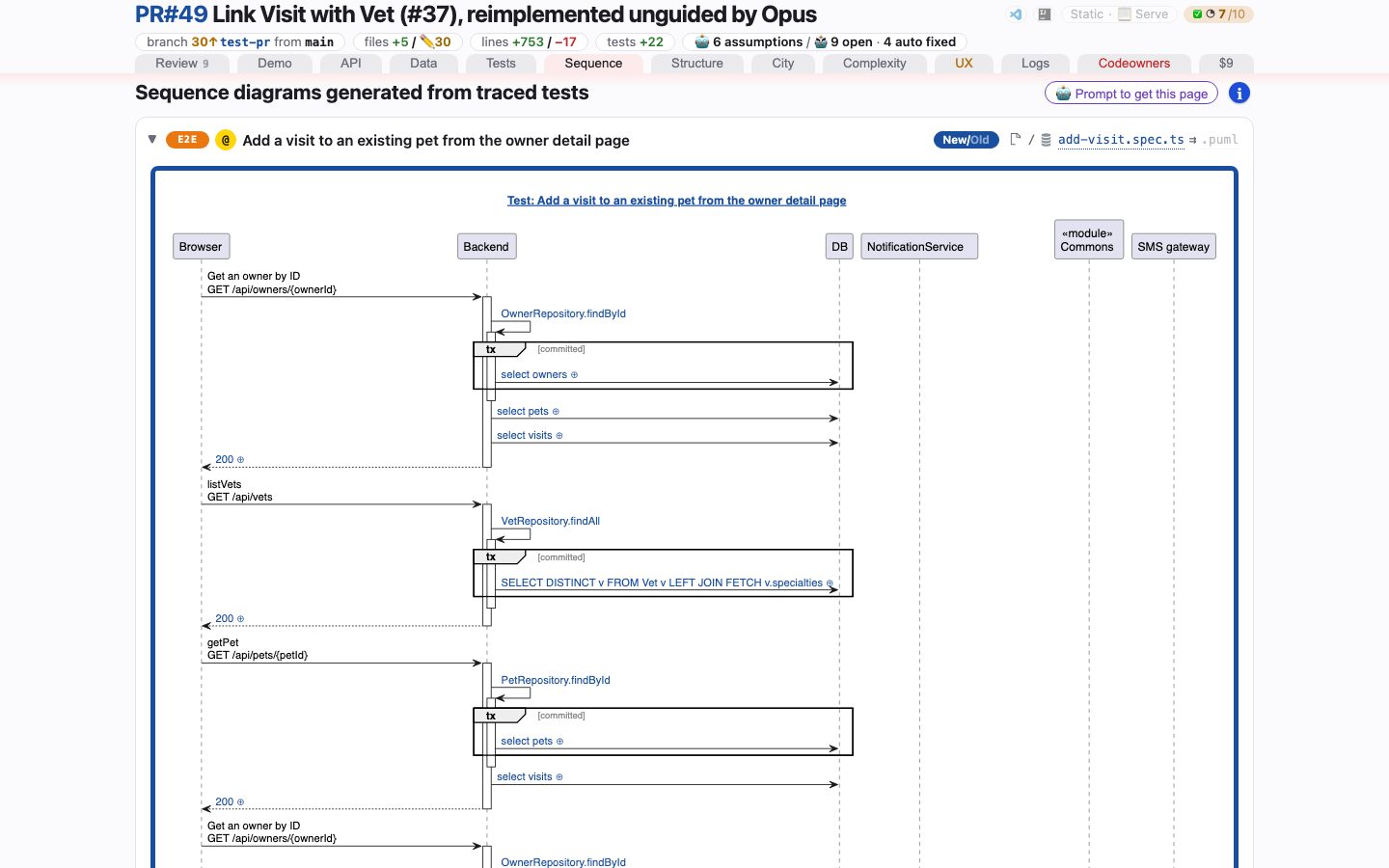Click the Serve page icon
The image size is (1389, 868).
tap(1125, 14)
